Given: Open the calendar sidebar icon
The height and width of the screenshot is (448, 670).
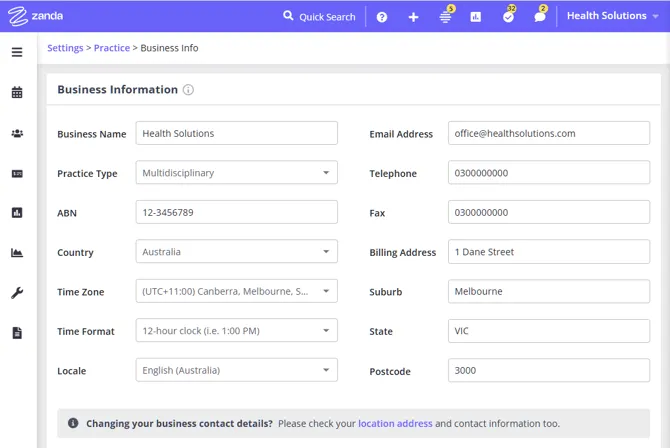Looking at the screenshot, I should [17, 92].
